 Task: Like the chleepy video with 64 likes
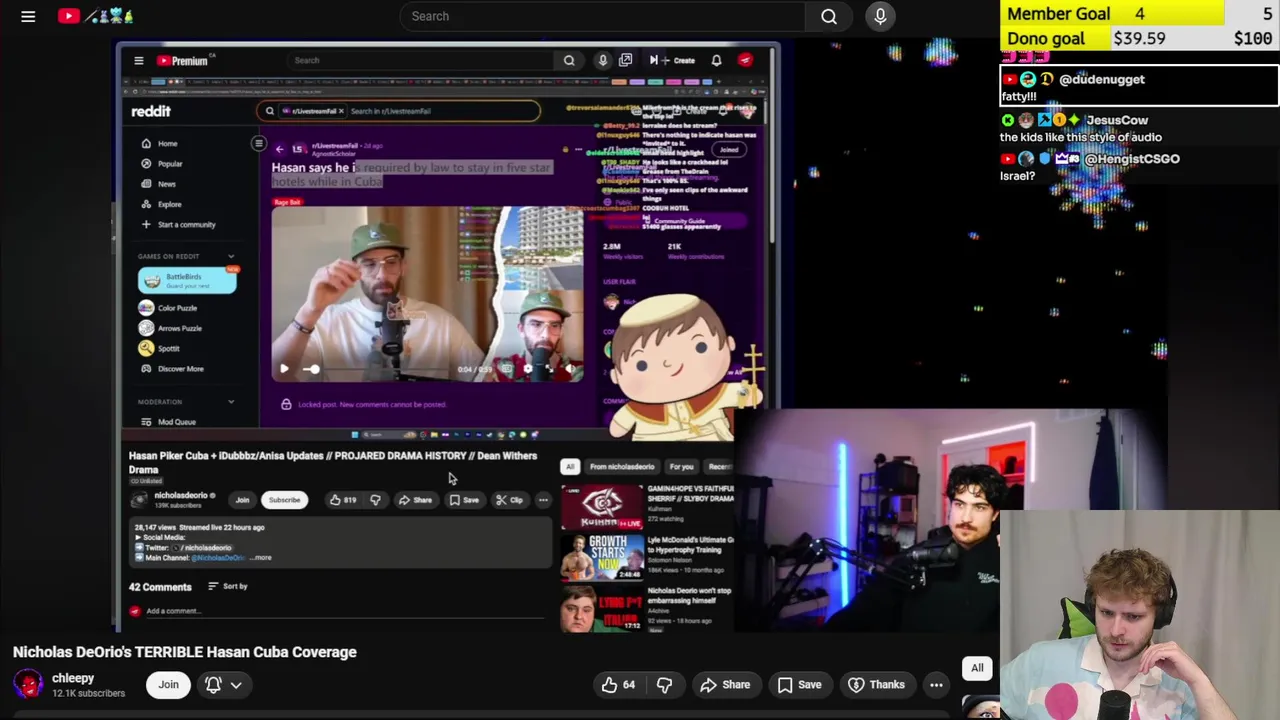tap(619, 685)
